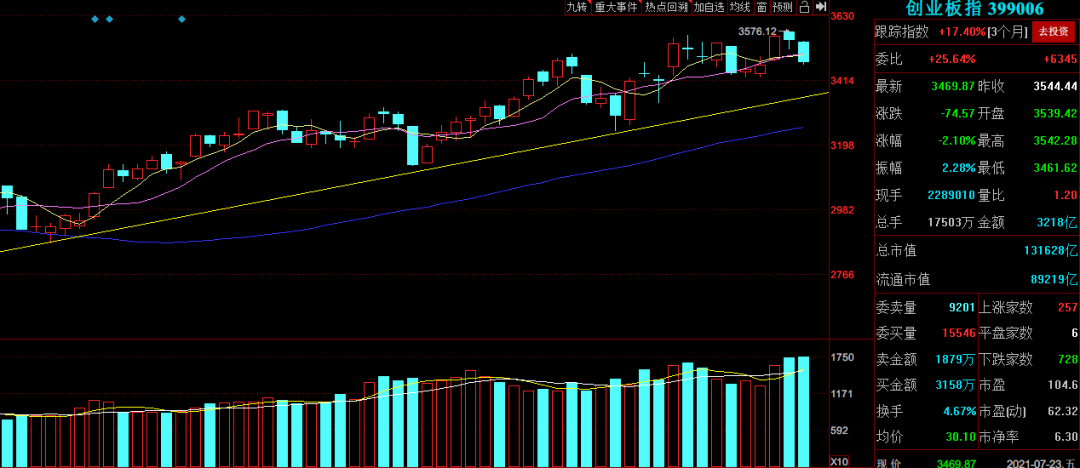Click the 现手 value 2289010
Viewport: 1080px width, 468px height.
pyautogui.click(x=951, y=195)
